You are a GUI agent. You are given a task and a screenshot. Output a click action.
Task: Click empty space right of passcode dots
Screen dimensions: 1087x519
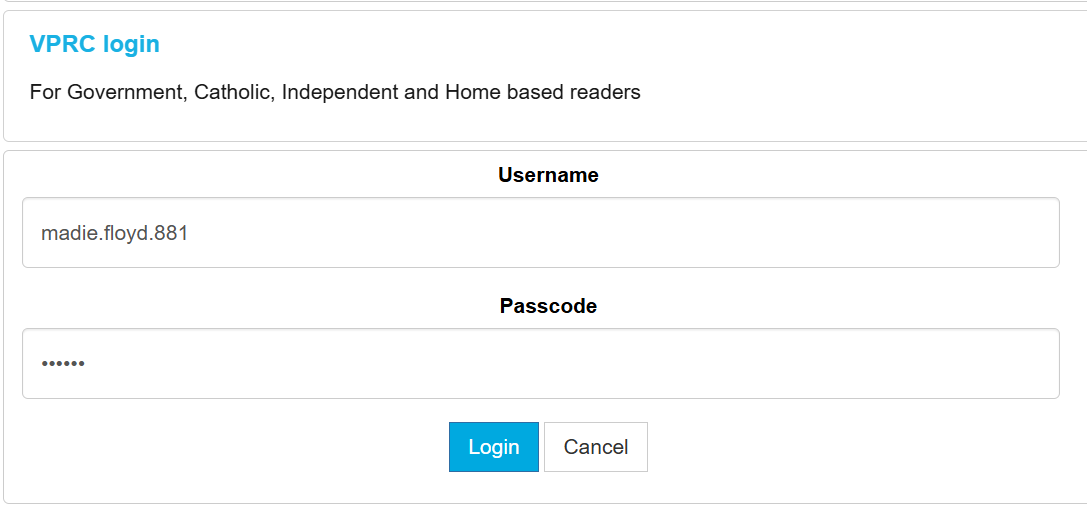600,364
